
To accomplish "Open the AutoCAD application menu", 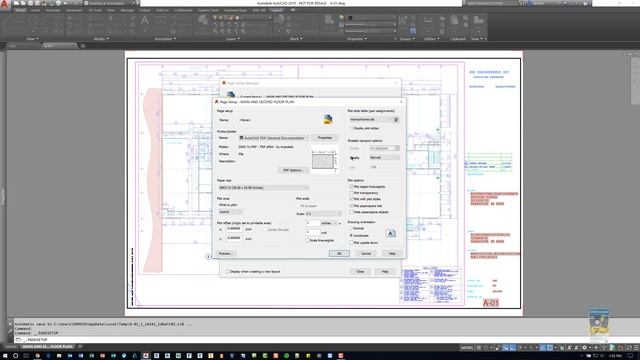I will pyautogui.click(x=5, y=4).
